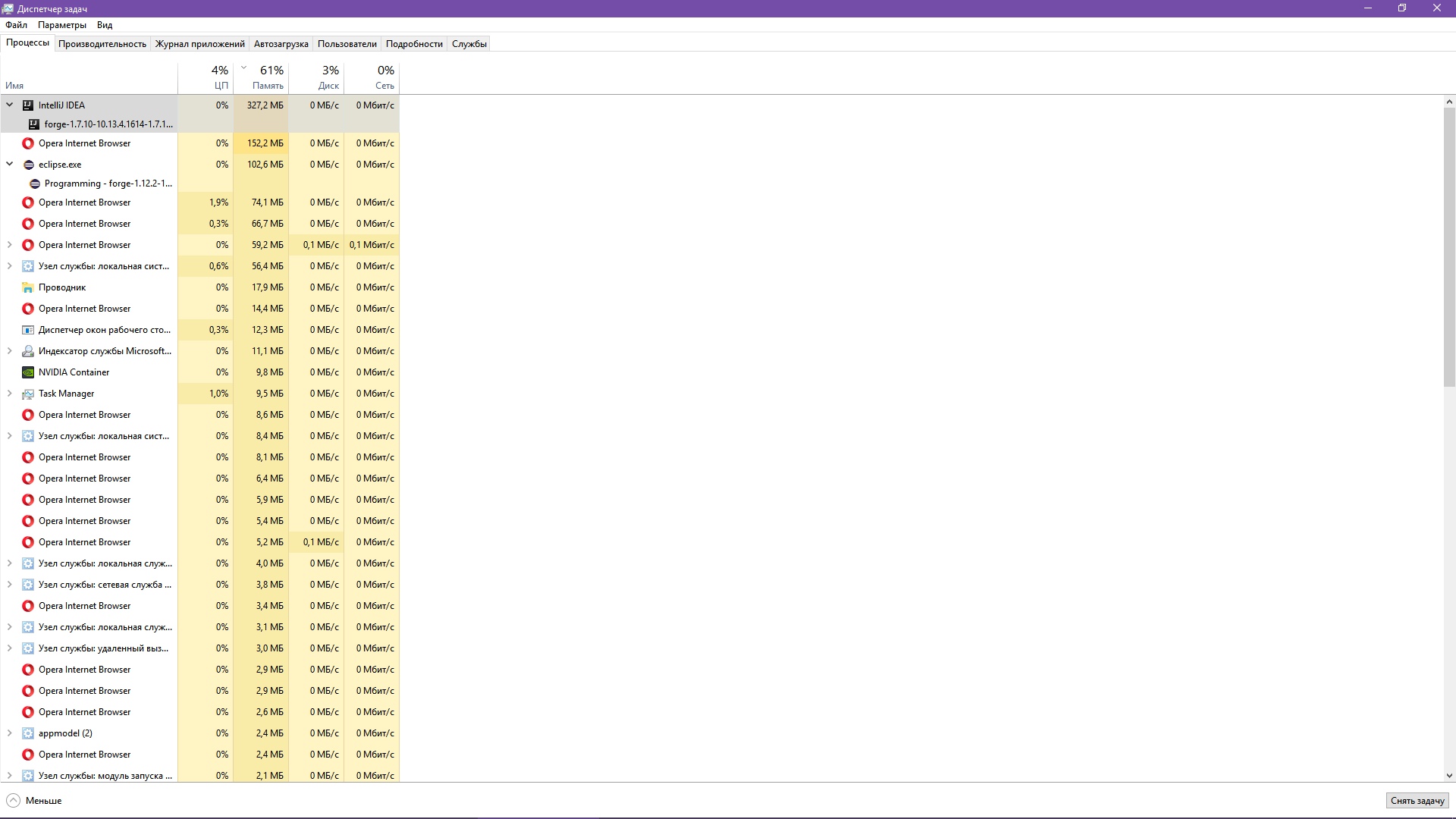Click the eclipse.exe process icon
This screenshot has height=819, width=1456.
[28, 165]
